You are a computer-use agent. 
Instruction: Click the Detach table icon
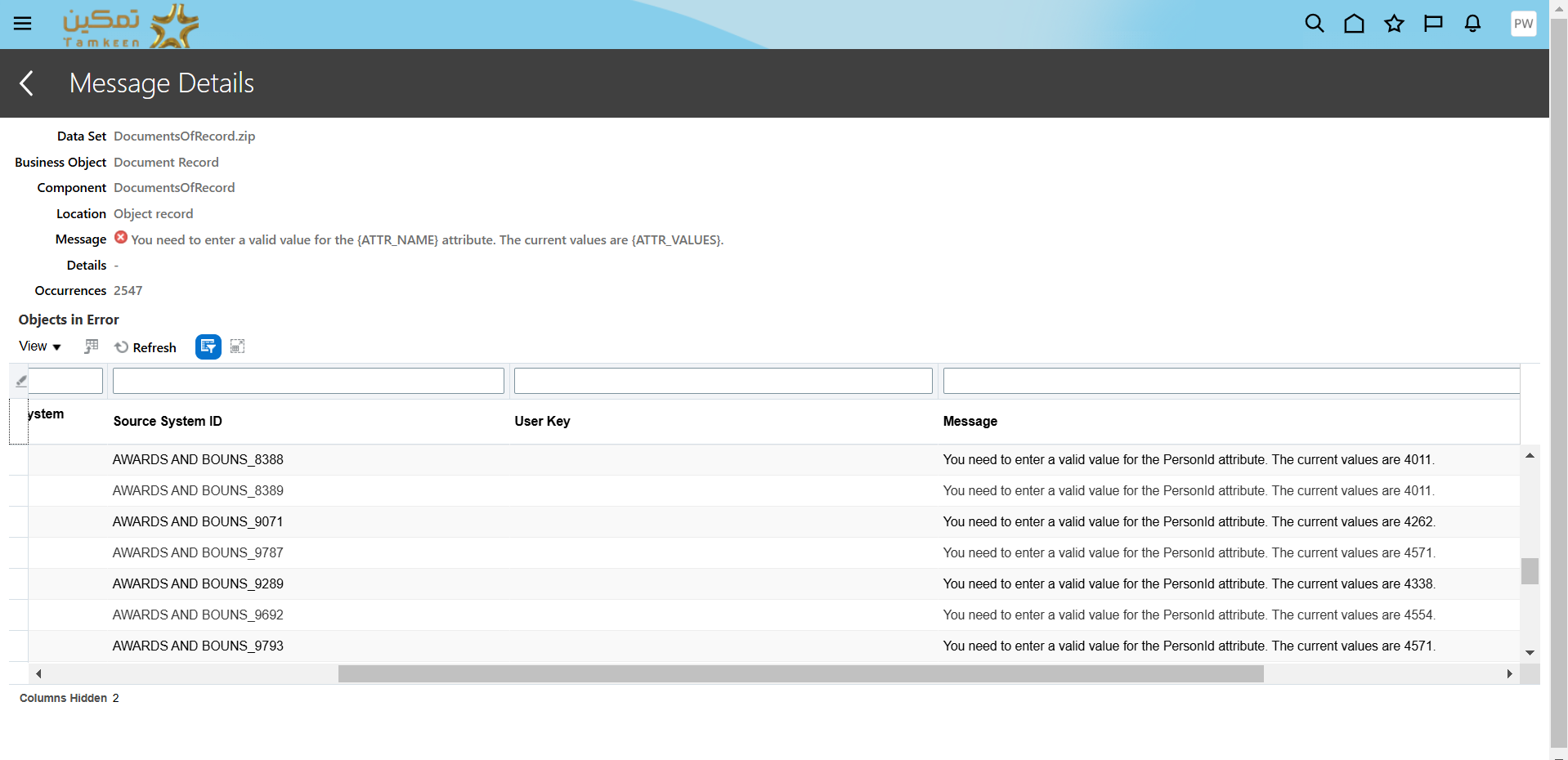[x=237, y=346]
